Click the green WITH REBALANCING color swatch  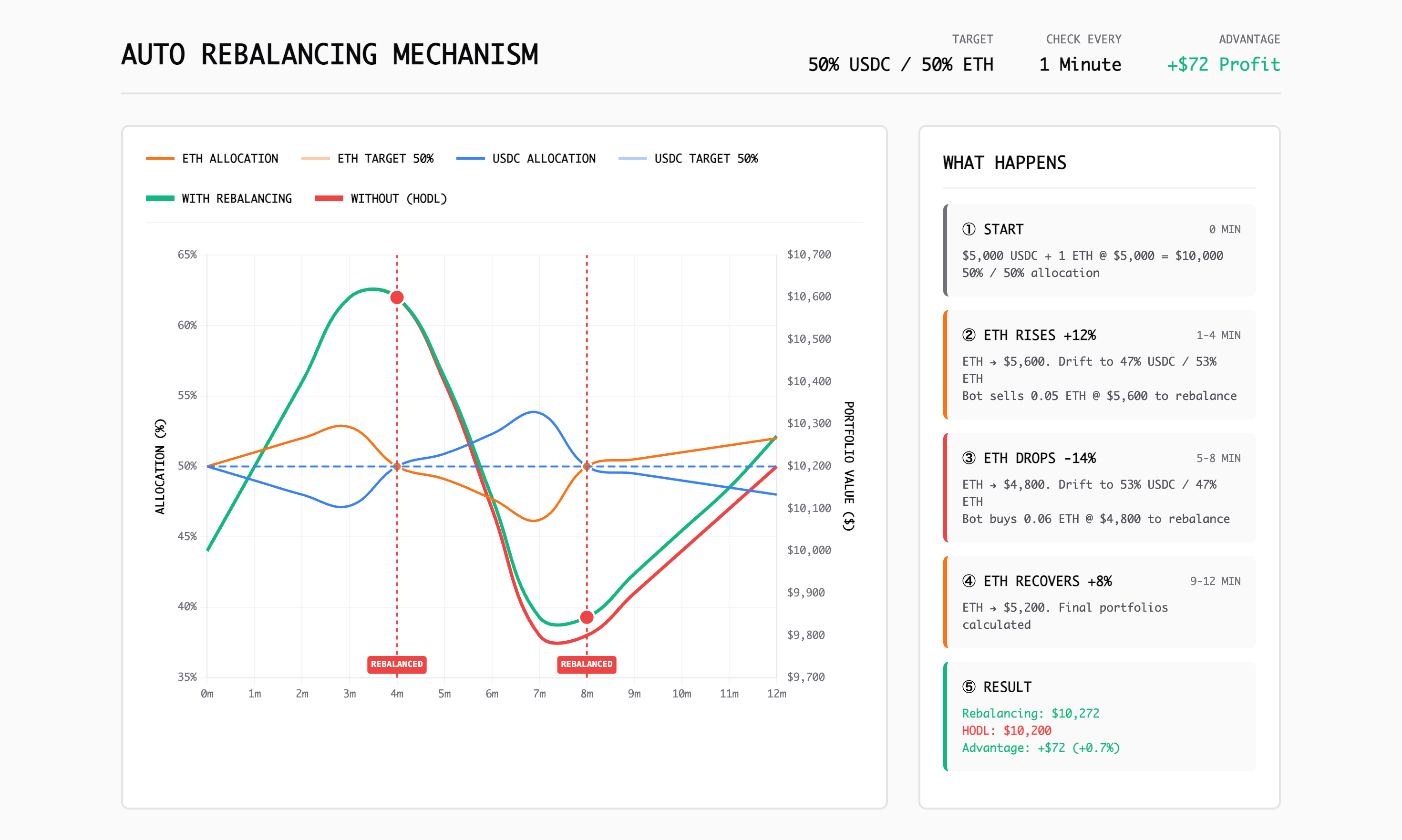click(160, 199)
